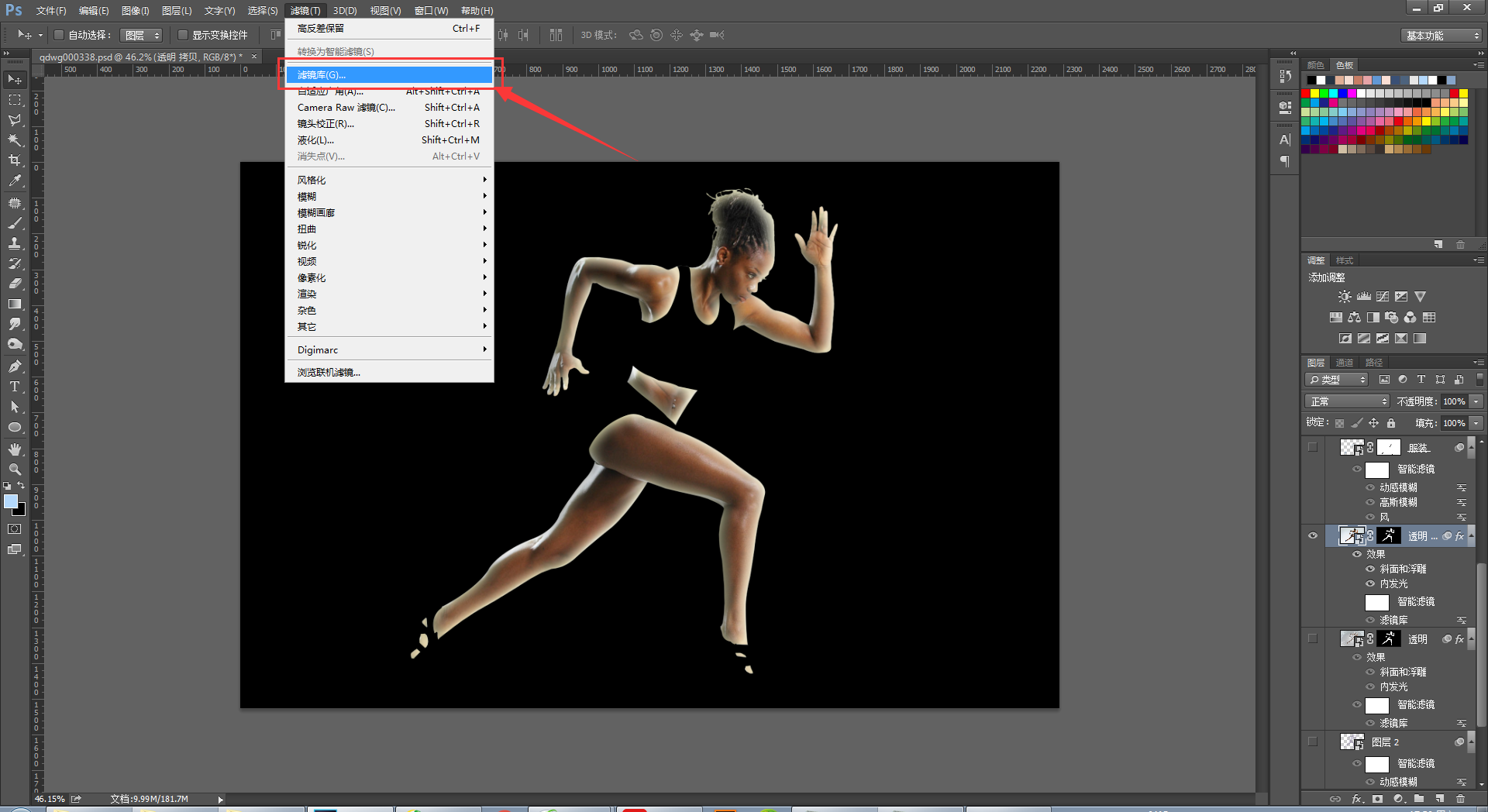Show the hidden 服装 layer
1488x812 pixels.
1313,447
